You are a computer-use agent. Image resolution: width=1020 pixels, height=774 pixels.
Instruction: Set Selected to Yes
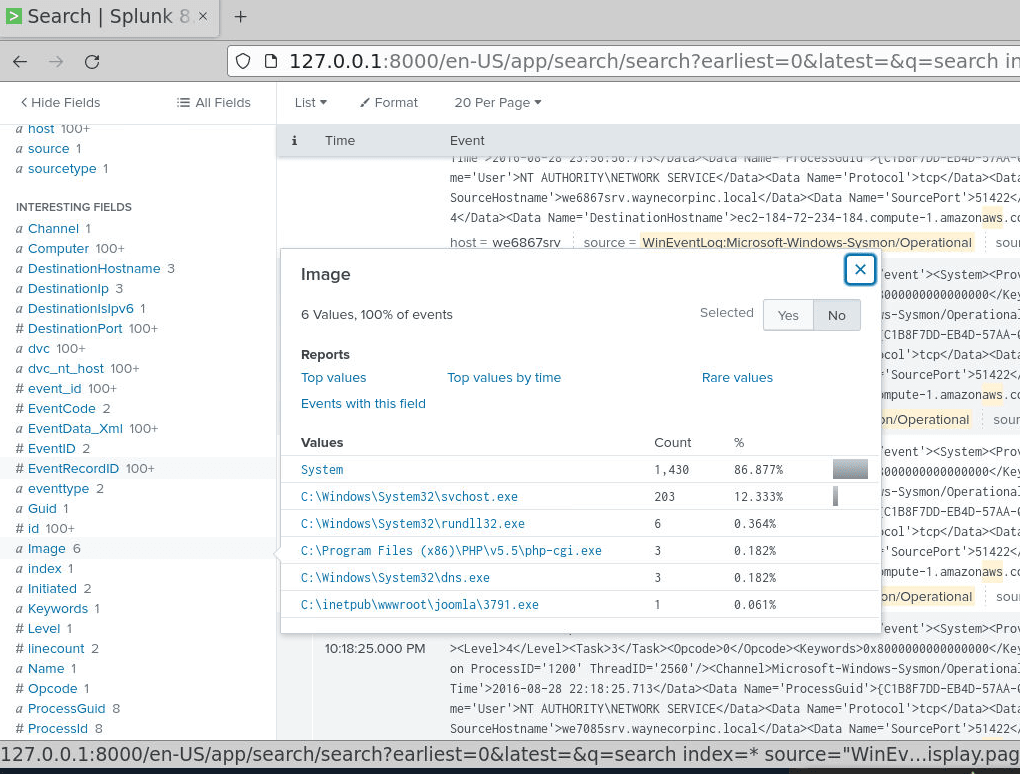click(x=788, y=315)
